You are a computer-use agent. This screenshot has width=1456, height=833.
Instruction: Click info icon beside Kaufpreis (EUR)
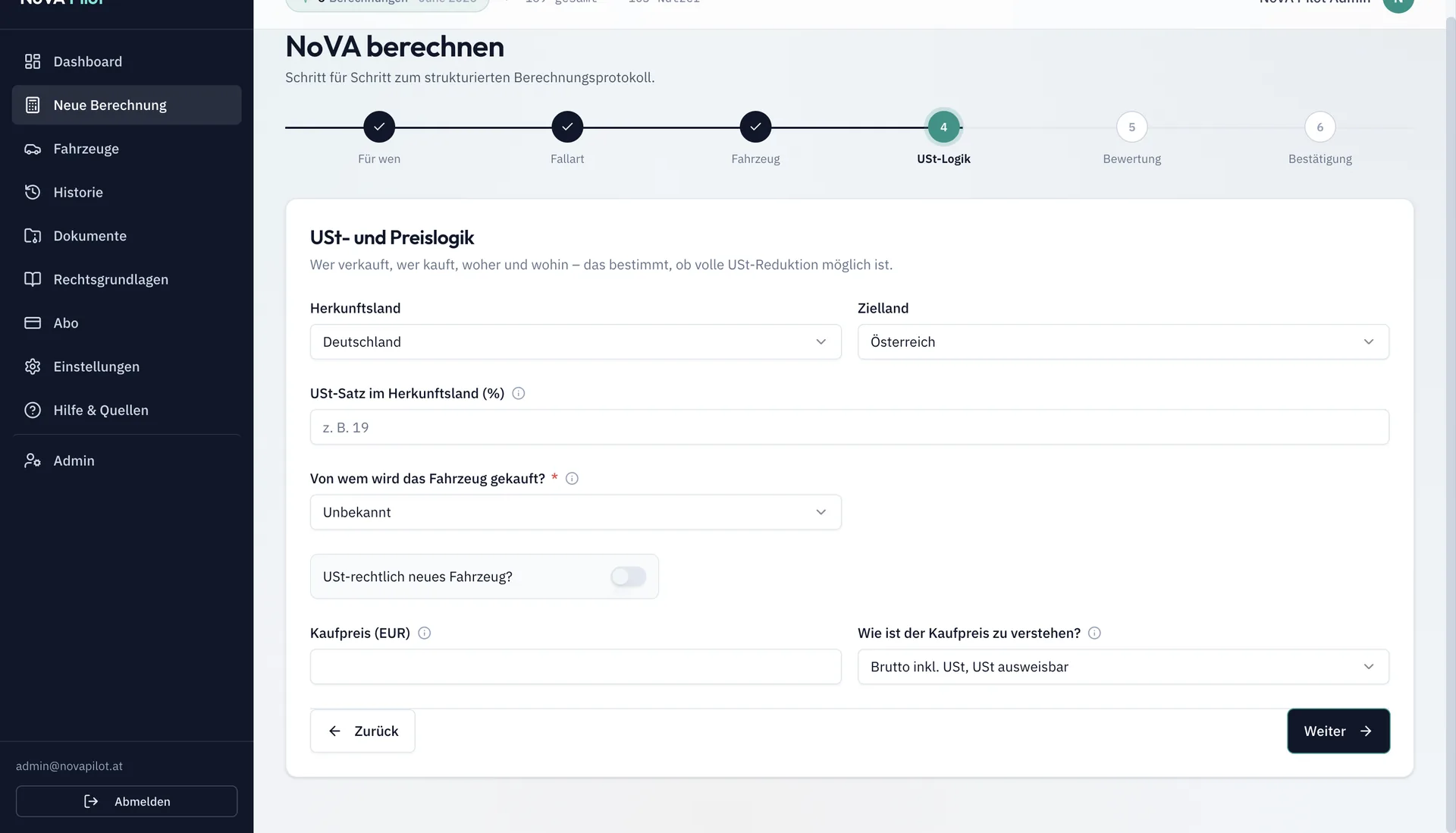click(x=425, y=633)
